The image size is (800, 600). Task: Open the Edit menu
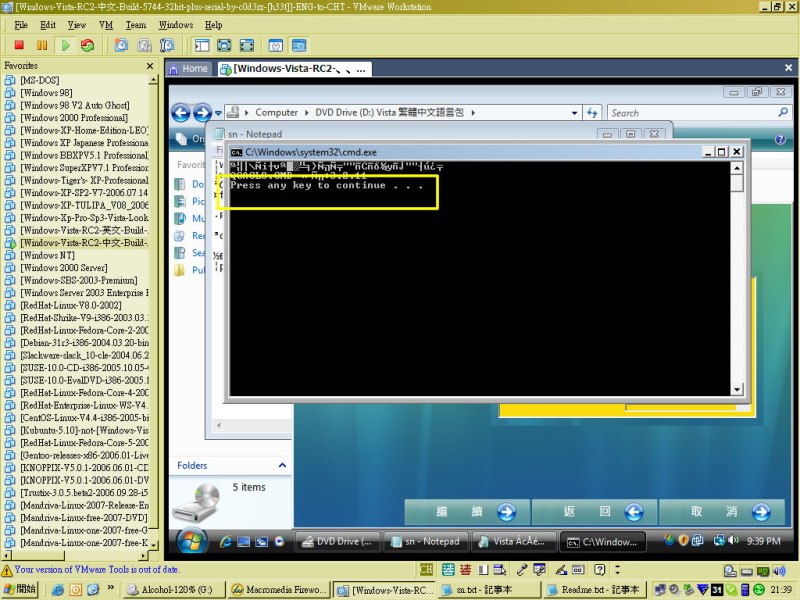48,25
